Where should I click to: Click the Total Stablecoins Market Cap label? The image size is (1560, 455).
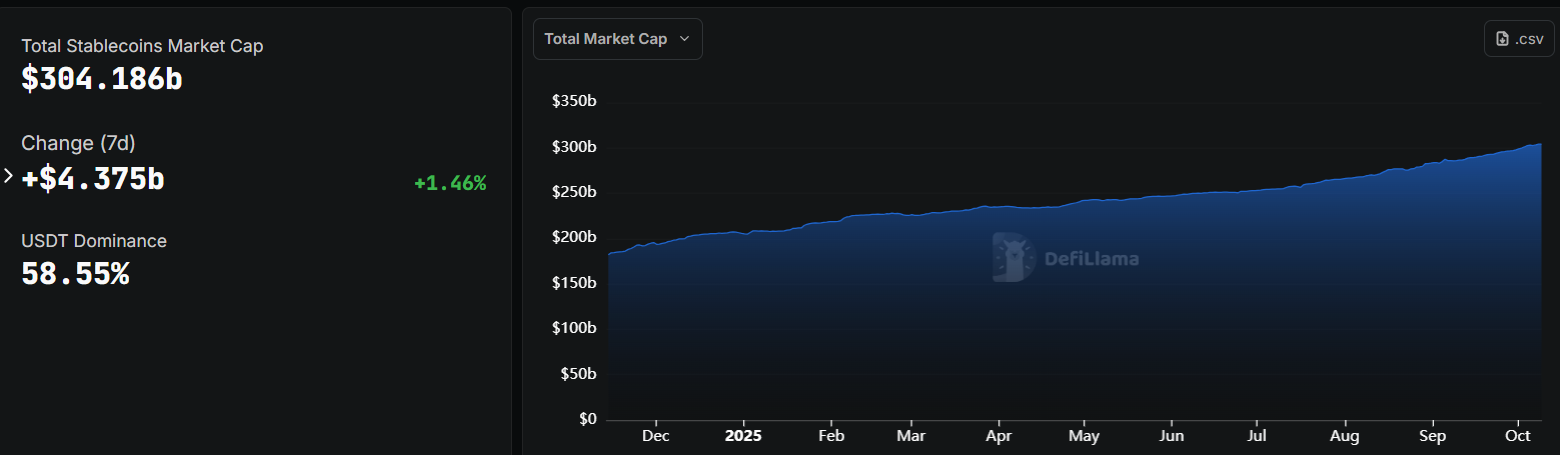pos(142,46)
